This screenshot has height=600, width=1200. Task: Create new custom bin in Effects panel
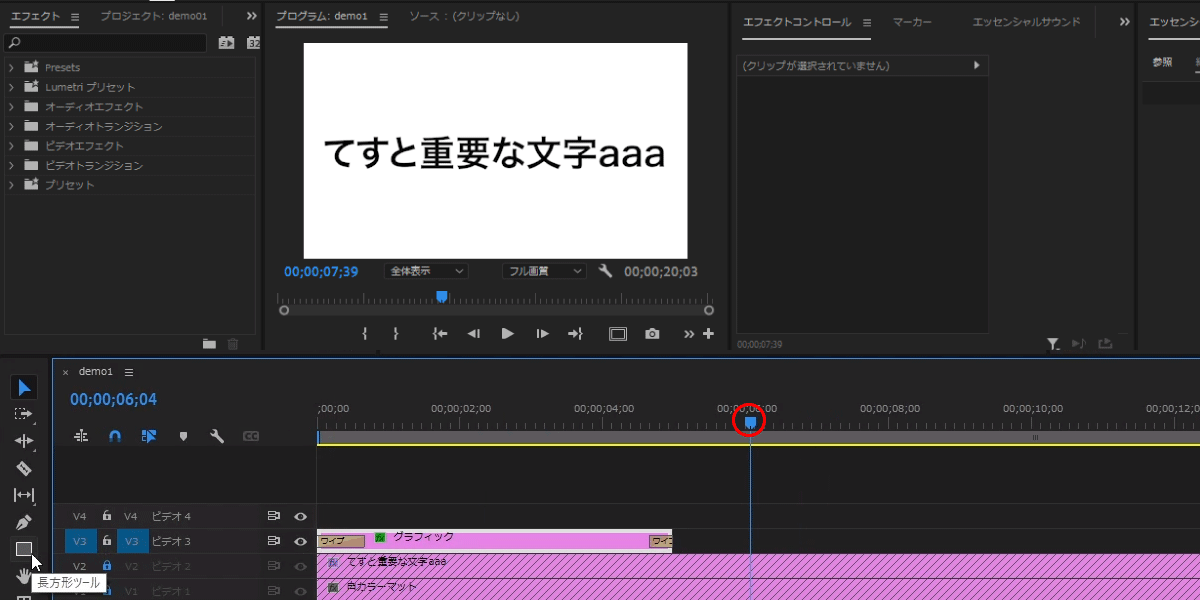209,344
